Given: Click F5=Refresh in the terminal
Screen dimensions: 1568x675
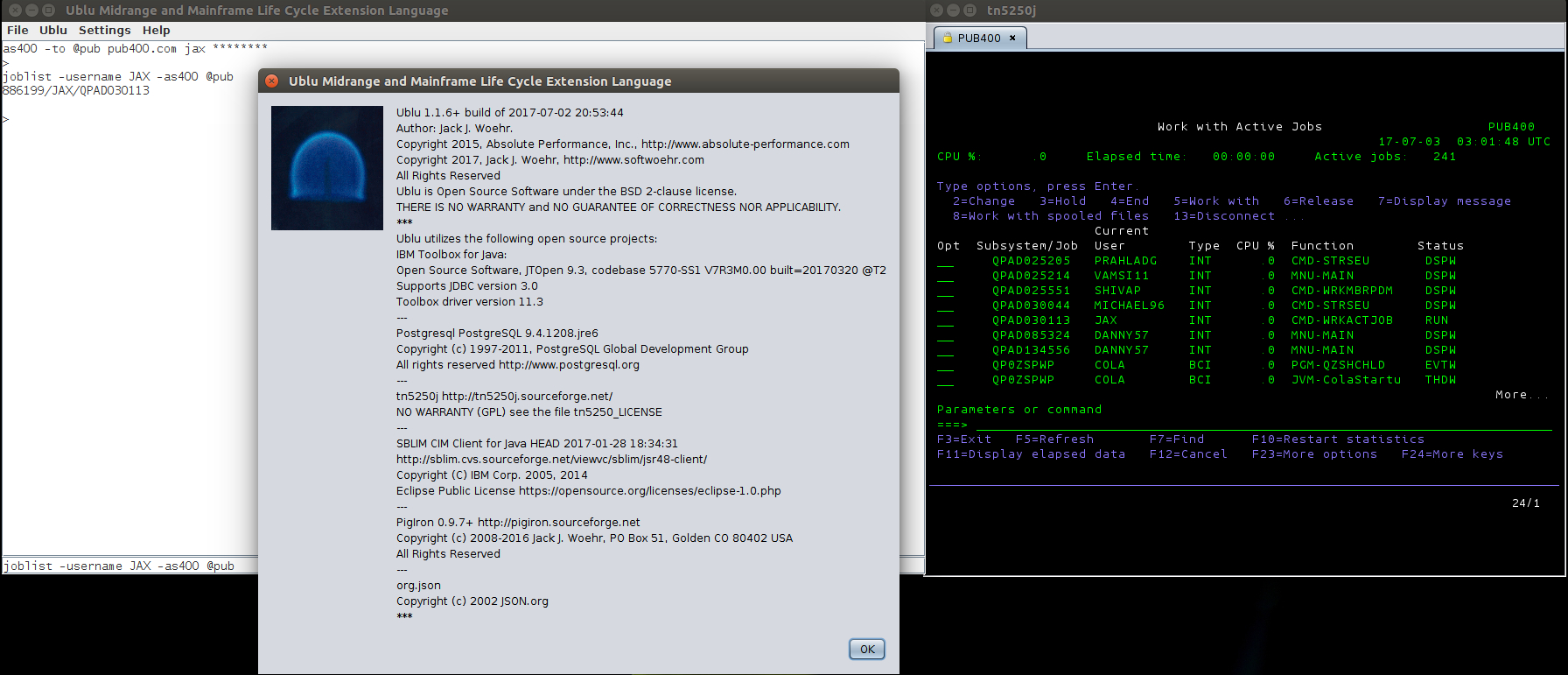Looking at the screenshot, I should tap(1054, 439).
